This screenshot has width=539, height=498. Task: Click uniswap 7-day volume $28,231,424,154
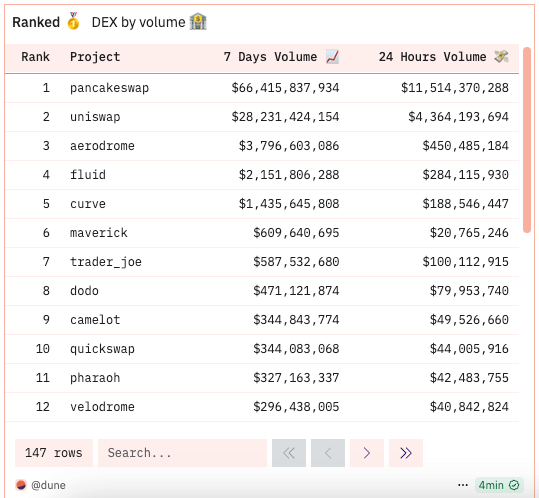point(285,117)
